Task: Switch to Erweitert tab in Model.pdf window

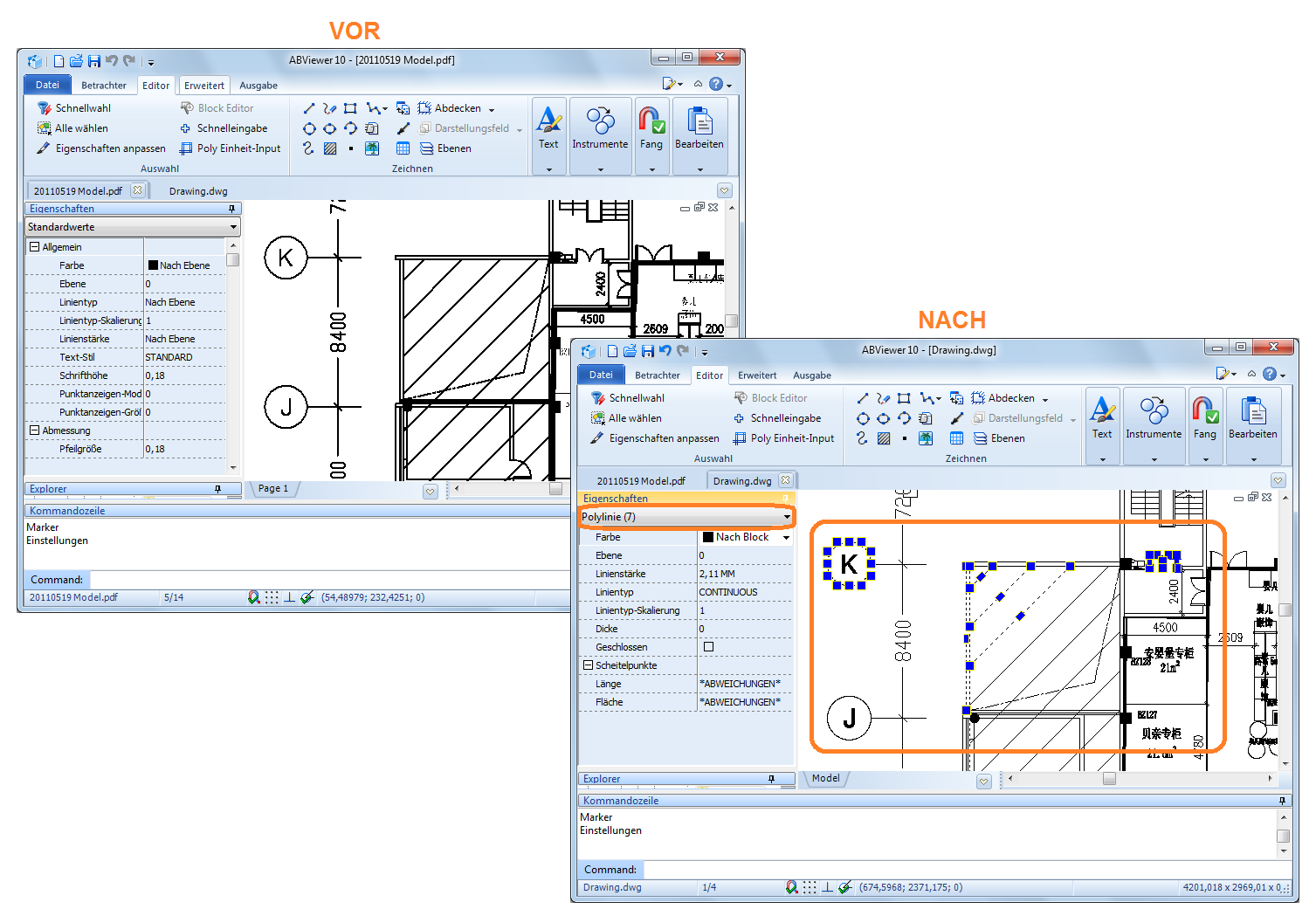Action: point(203,86)
